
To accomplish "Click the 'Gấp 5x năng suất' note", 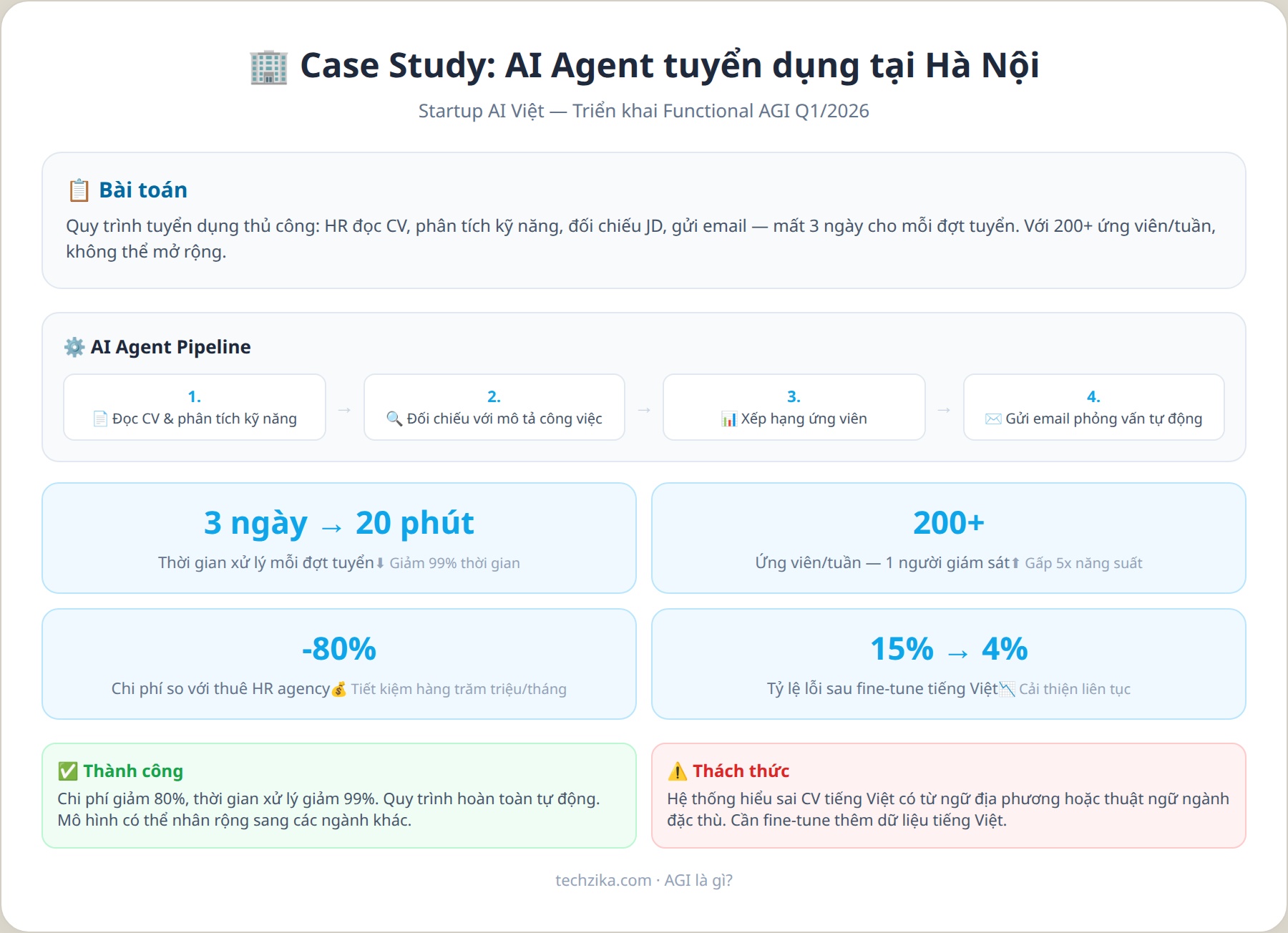I will [x=1083, y=564].
